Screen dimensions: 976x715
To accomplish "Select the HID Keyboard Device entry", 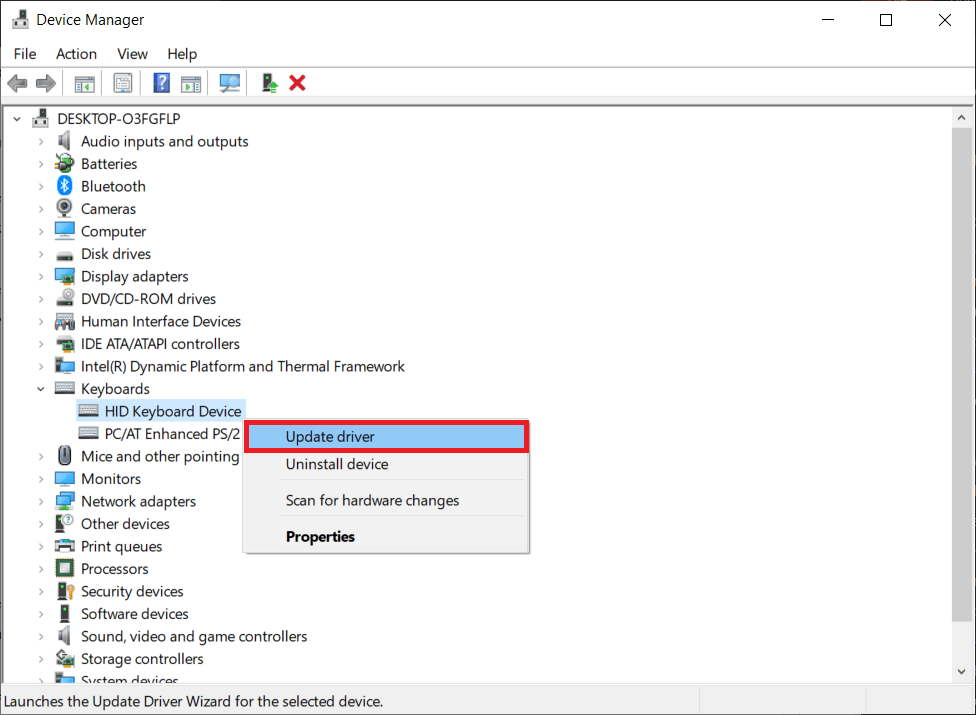I will (x=170, y=410).
